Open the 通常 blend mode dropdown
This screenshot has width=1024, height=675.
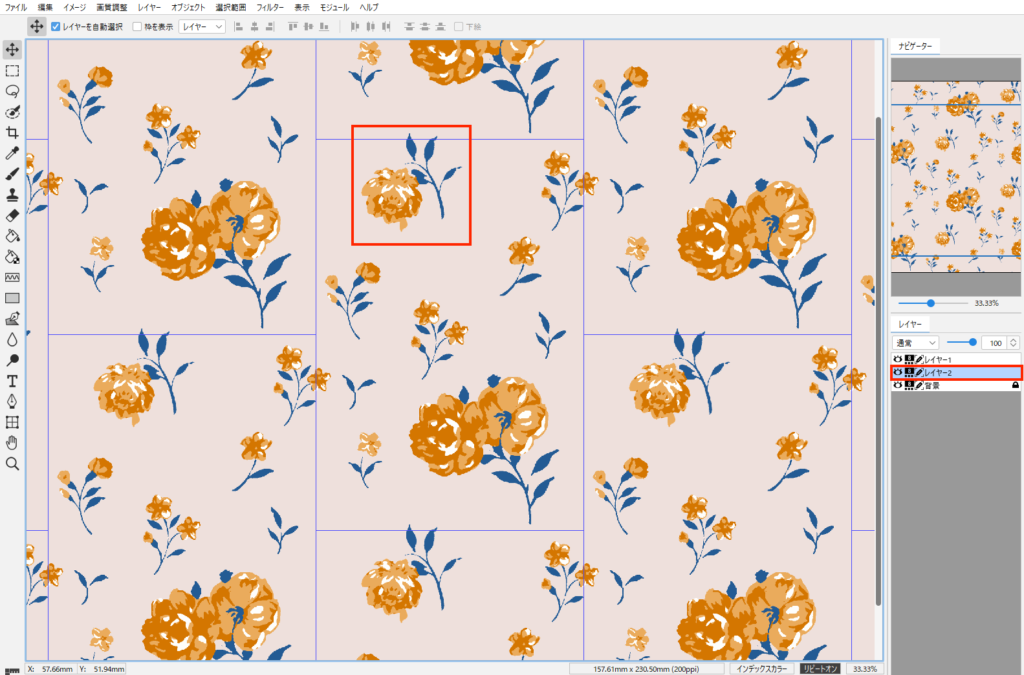[916, 343]
